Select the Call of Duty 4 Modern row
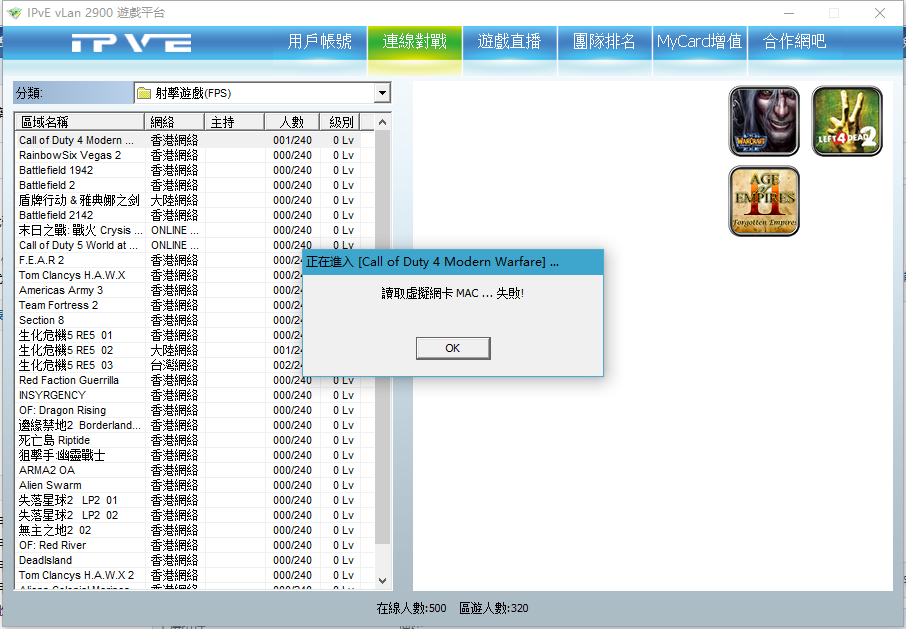The width and height of the screenshot is (906, 629). click(x=194, y=140)
